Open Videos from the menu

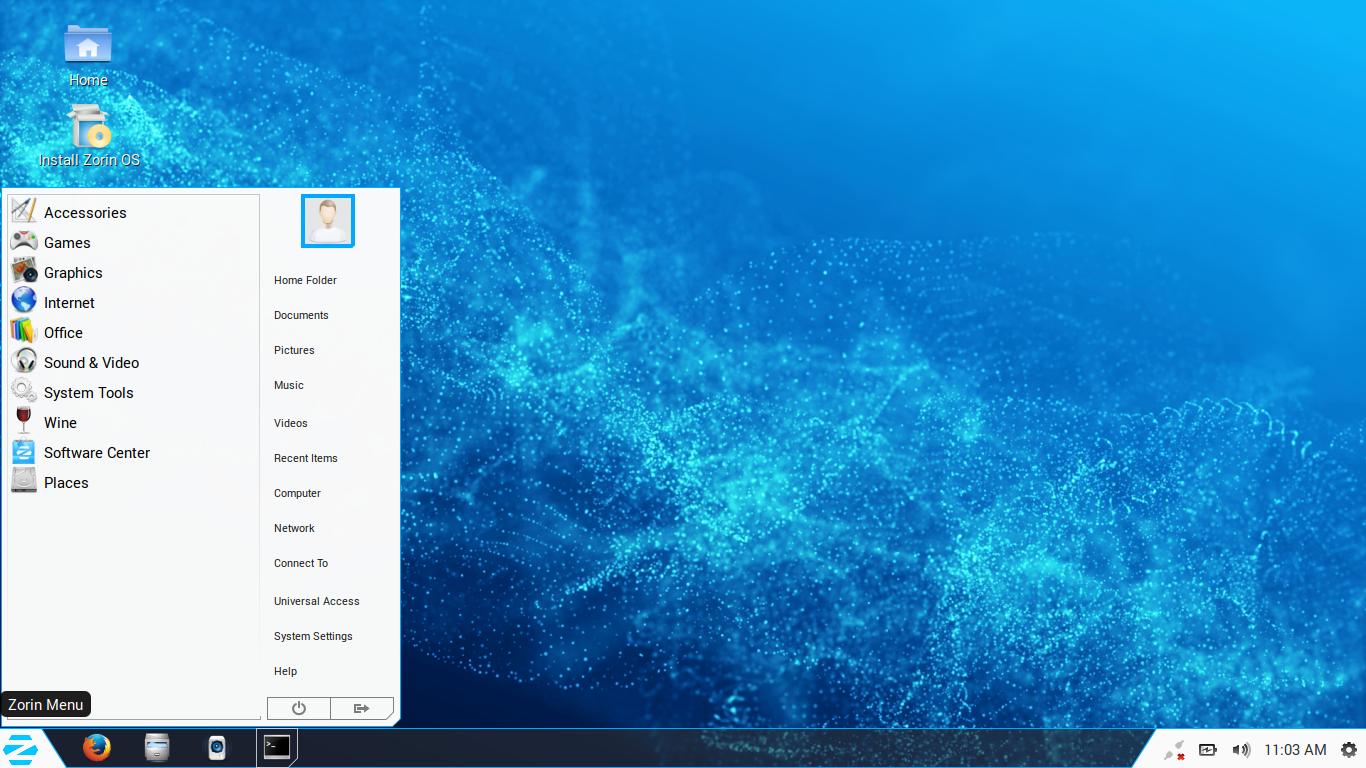click(x=291, y=423)
